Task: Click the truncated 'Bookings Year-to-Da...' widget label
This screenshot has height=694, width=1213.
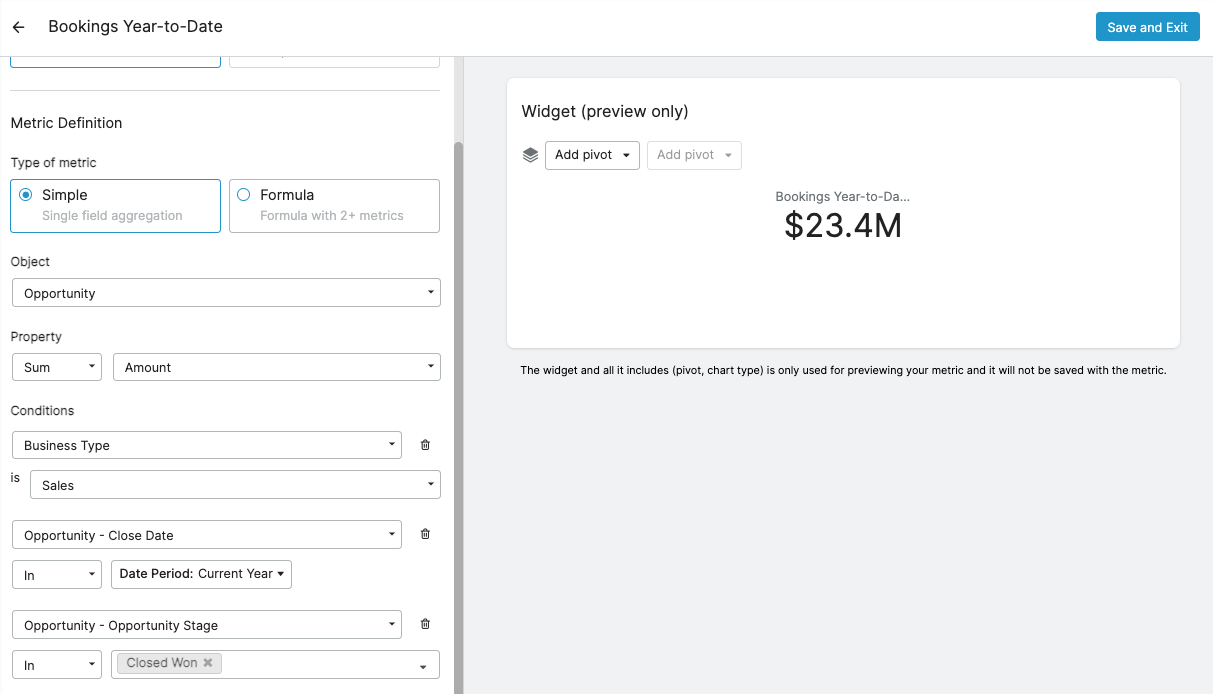Action: pyautogui.click(x=843, y=197)
